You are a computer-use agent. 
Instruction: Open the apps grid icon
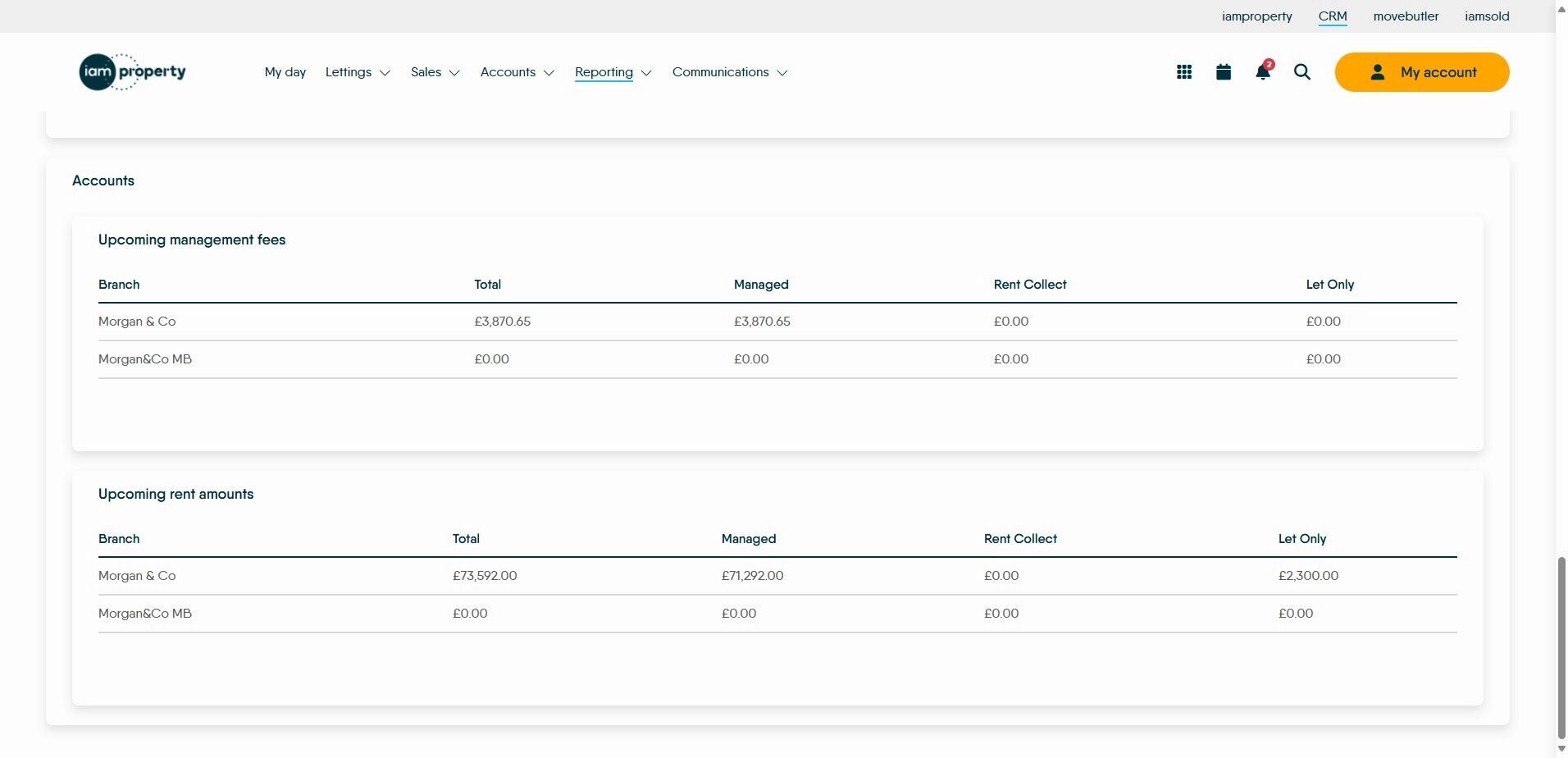tap(1183, 72)
